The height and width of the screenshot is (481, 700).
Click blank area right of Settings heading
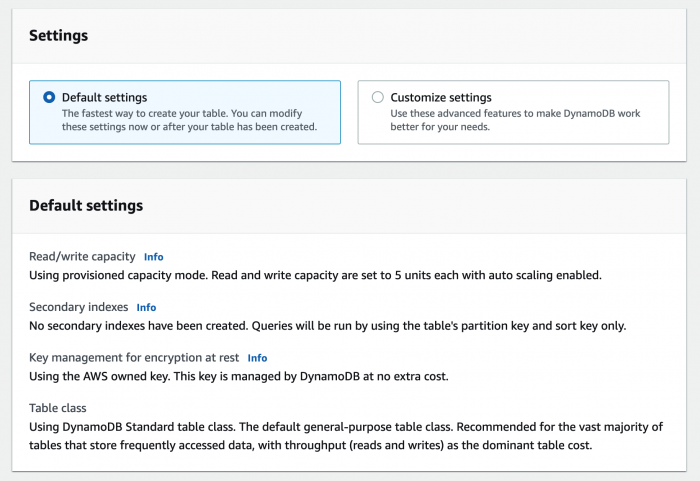click(400, 35)
